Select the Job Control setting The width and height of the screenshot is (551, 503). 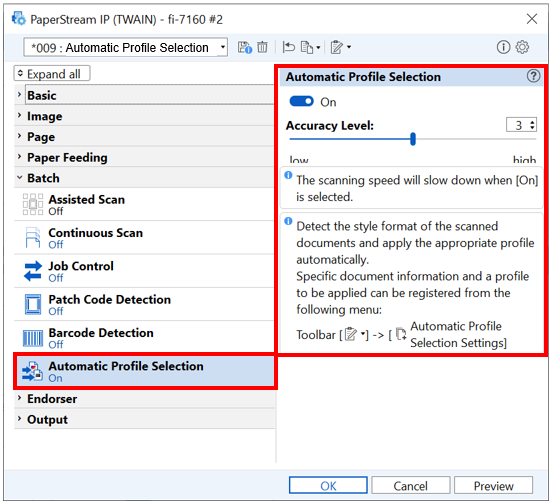pyautogui.click(x=144, y=271)
